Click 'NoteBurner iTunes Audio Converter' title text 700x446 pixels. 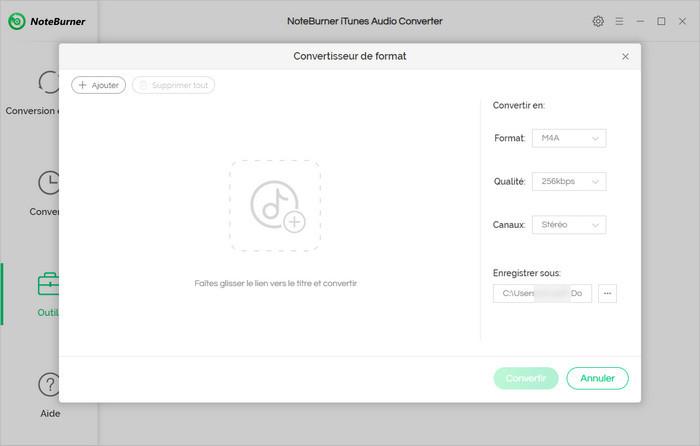tap(364, 21)
